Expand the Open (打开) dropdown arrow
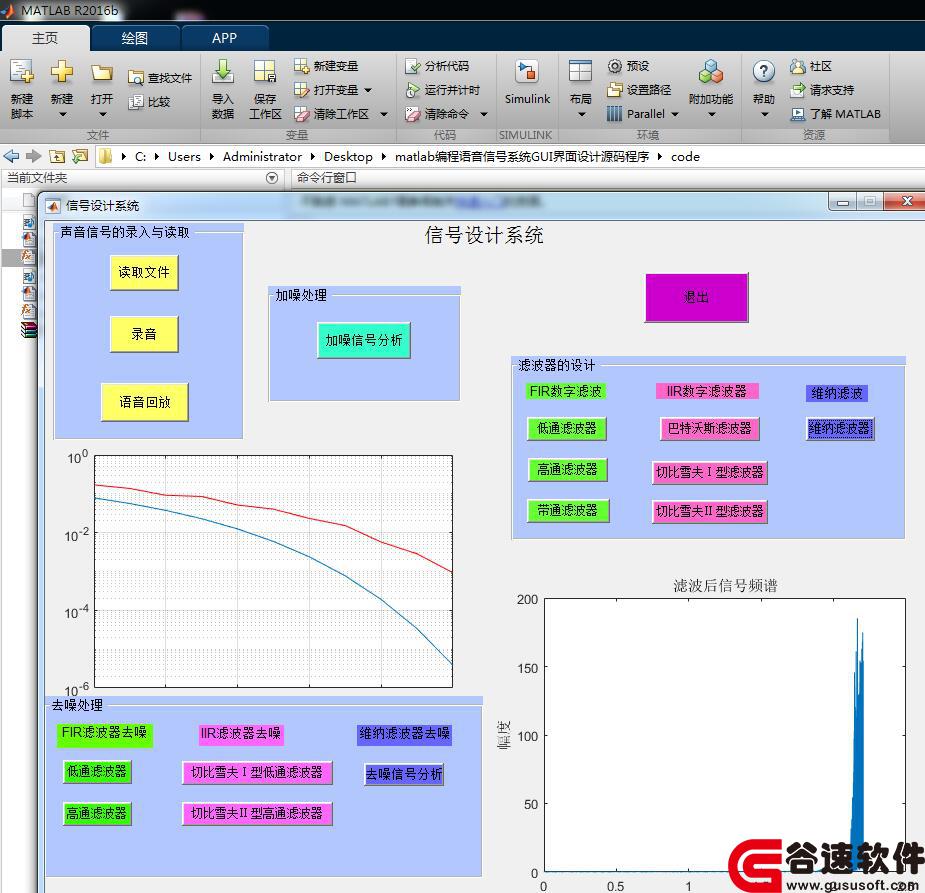This screenshot has width=925, height=893. pyautogui.click(x=102, y=114)
